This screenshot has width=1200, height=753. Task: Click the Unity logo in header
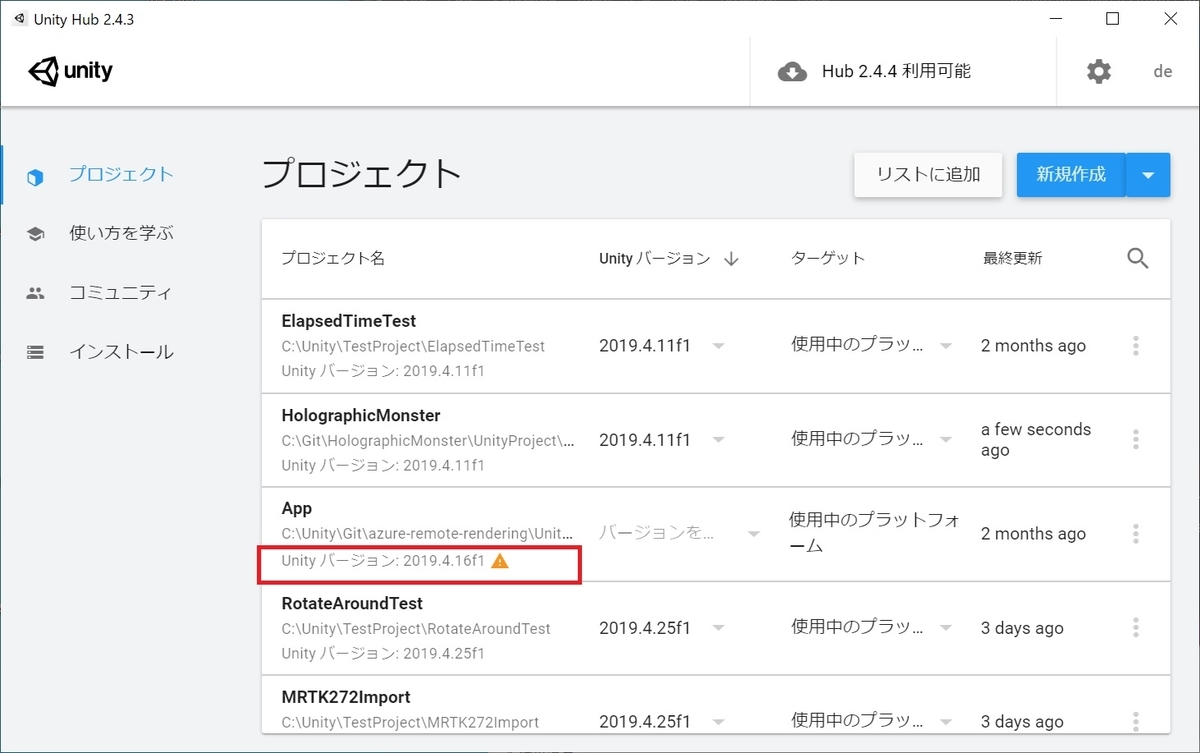[x=71, y=72]
